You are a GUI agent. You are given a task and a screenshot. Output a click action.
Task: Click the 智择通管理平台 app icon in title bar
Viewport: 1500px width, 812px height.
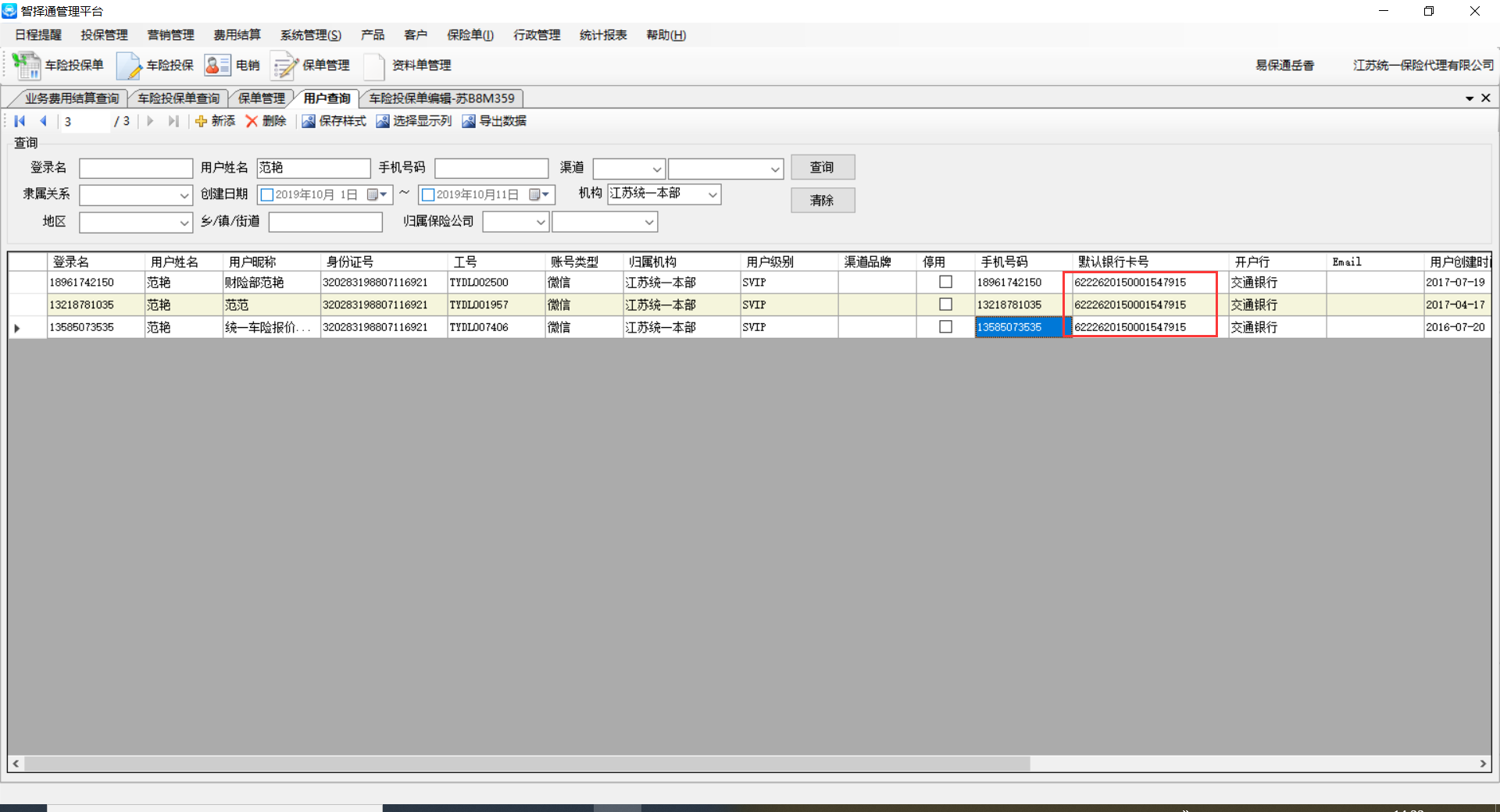9,11
